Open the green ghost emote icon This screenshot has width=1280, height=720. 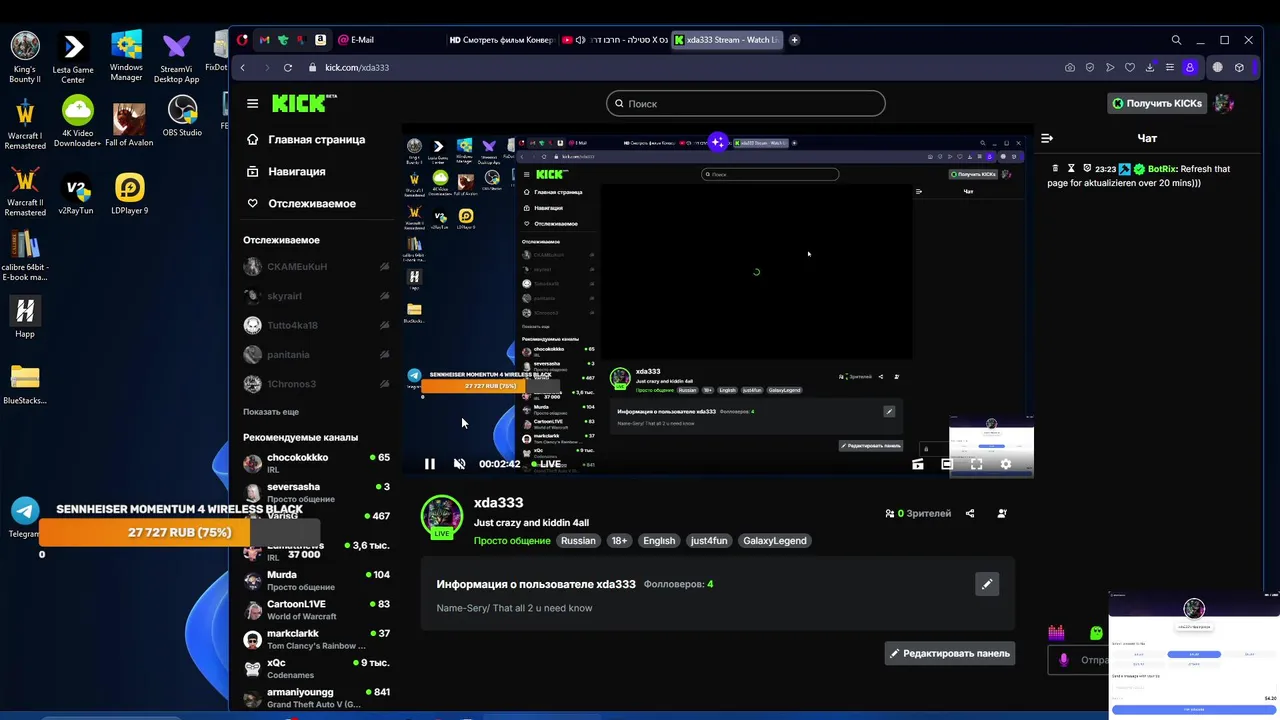click(1097, 632)
